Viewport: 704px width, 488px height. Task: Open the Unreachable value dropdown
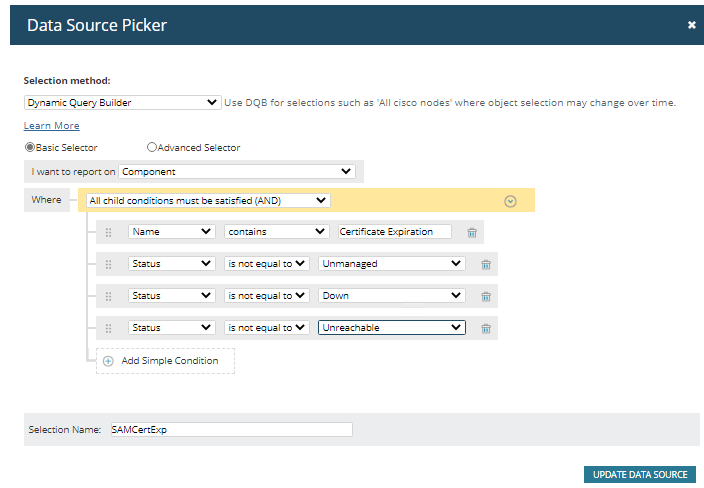point(391,327)
